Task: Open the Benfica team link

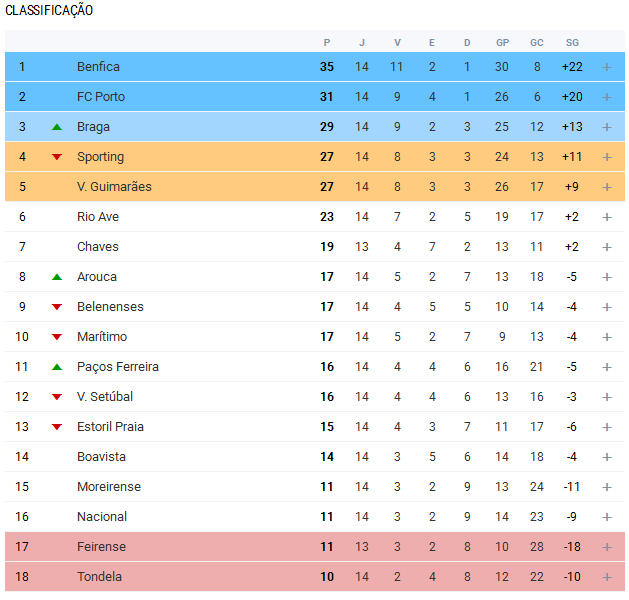Action: [98, 67]
